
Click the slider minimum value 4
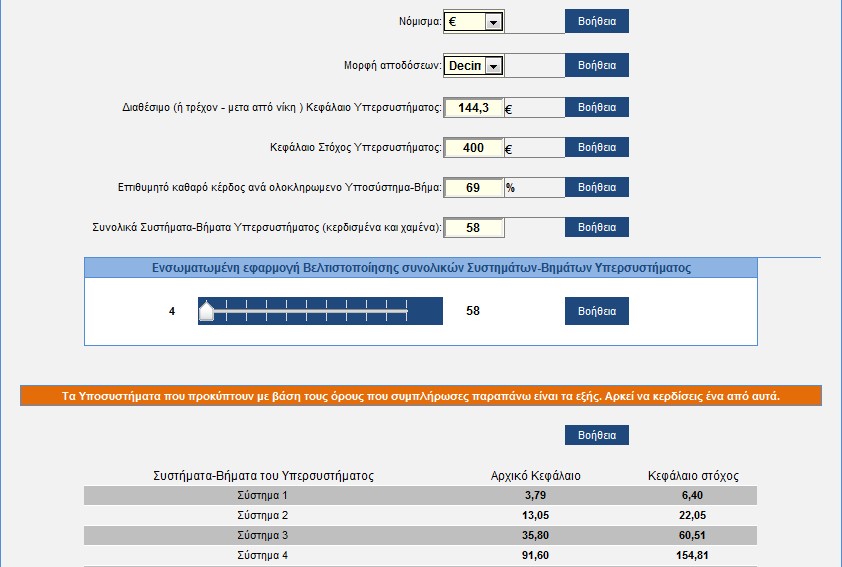pyautogui.click(x=172, y=311)
